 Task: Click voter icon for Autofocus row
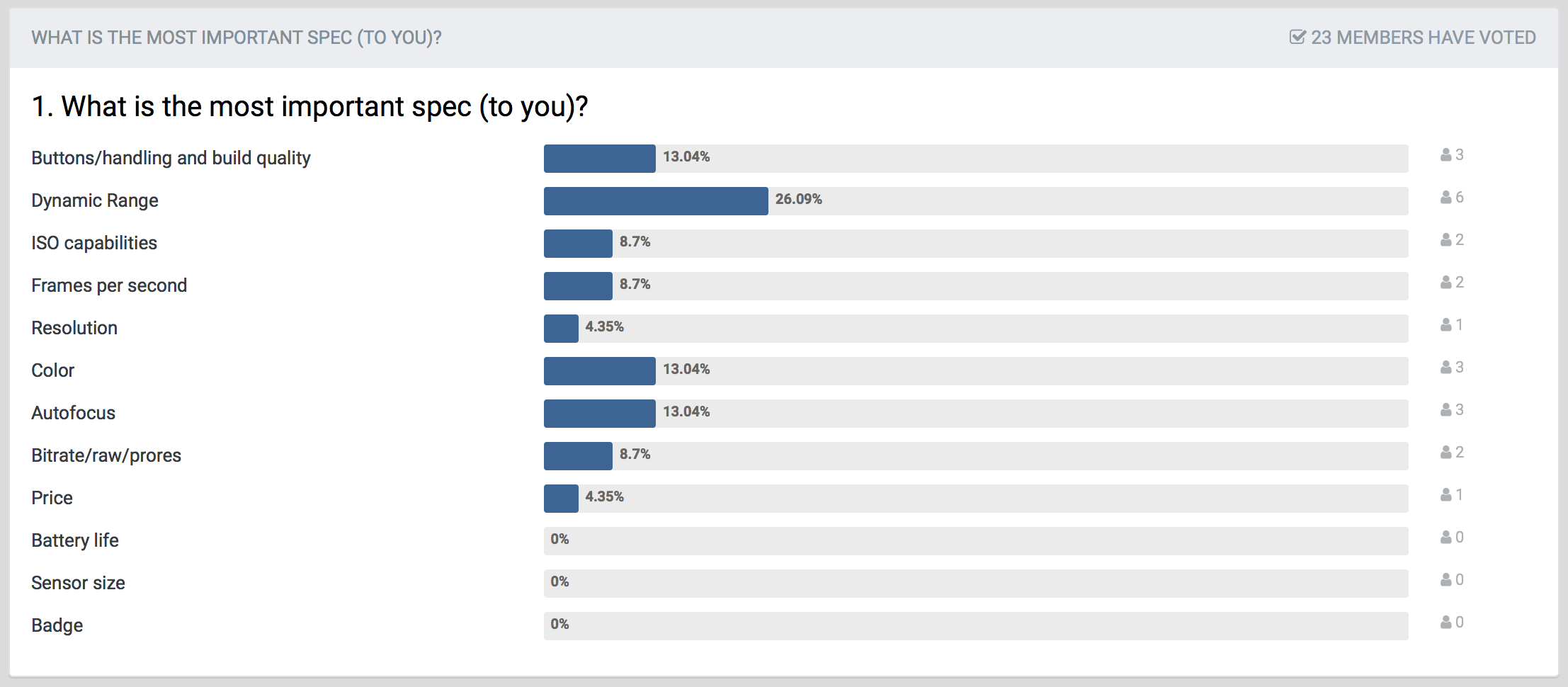(1445, 410)
